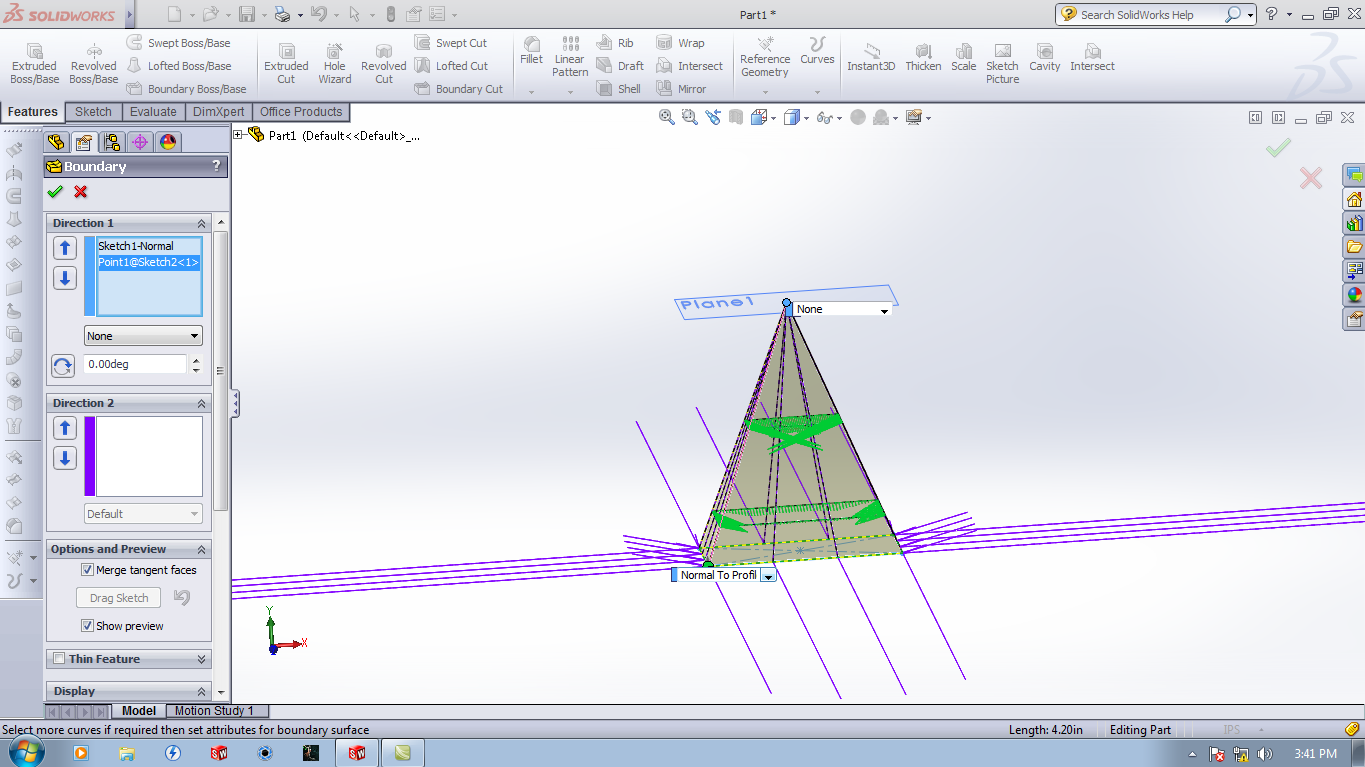Click the 0.00deg angle input field
1365x767 pixels.
[135, 365]
